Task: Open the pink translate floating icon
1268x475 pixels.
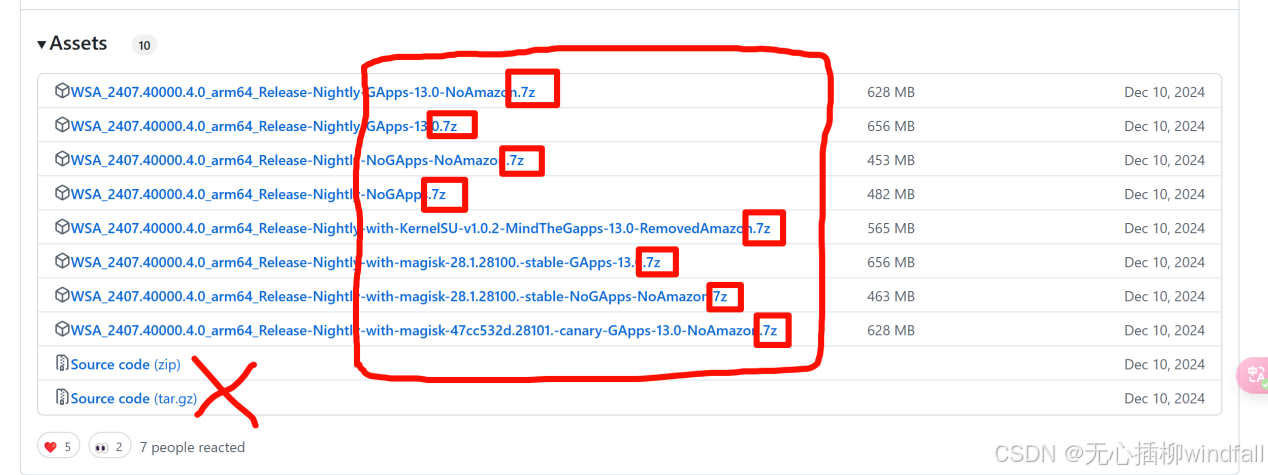Action: click(1253, 375)
